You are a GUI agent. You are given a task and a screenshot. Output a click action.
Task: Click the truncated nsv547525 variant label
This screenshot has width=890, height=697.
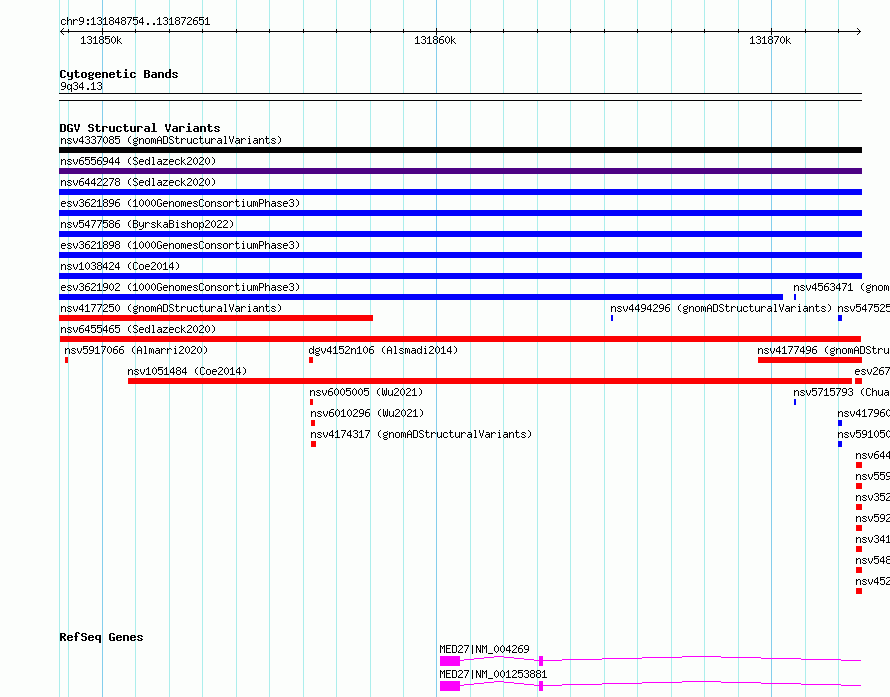click(x=863, y=308)
